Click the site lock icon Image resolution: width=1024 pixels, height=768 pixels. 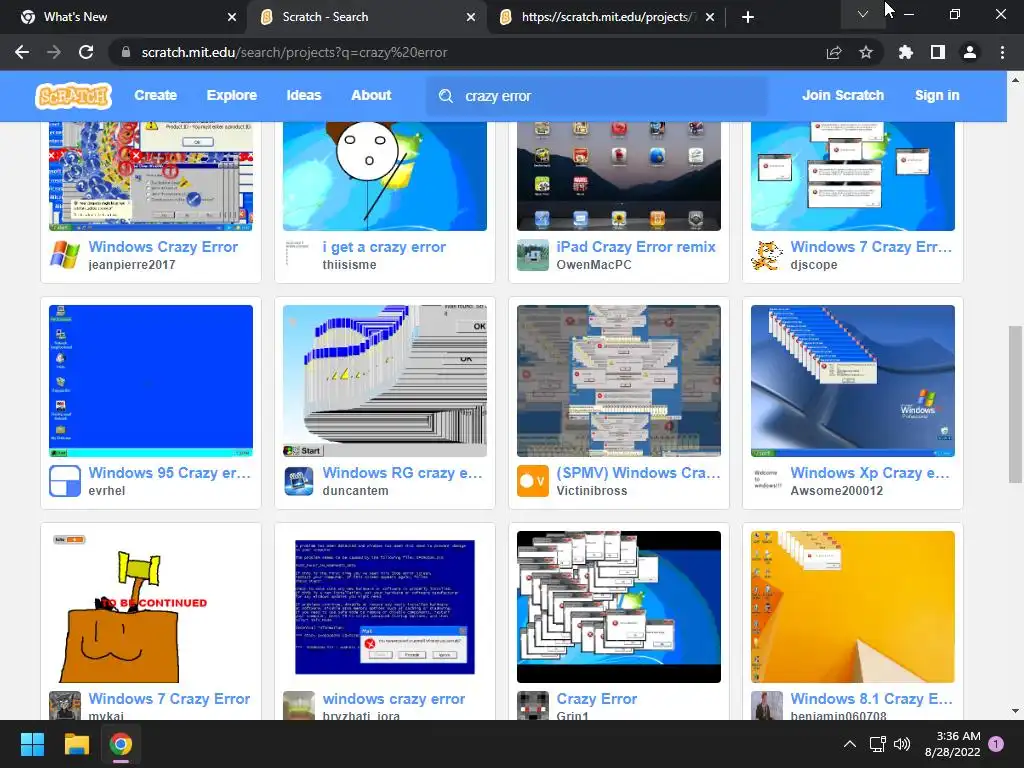[126, 52]
